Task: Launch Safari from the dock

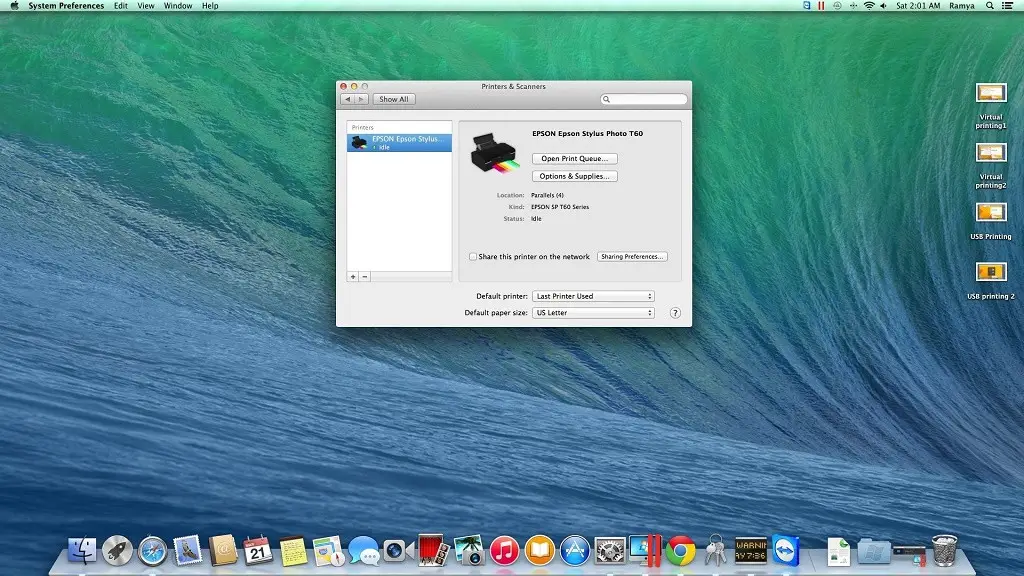Action: point(152,550)
